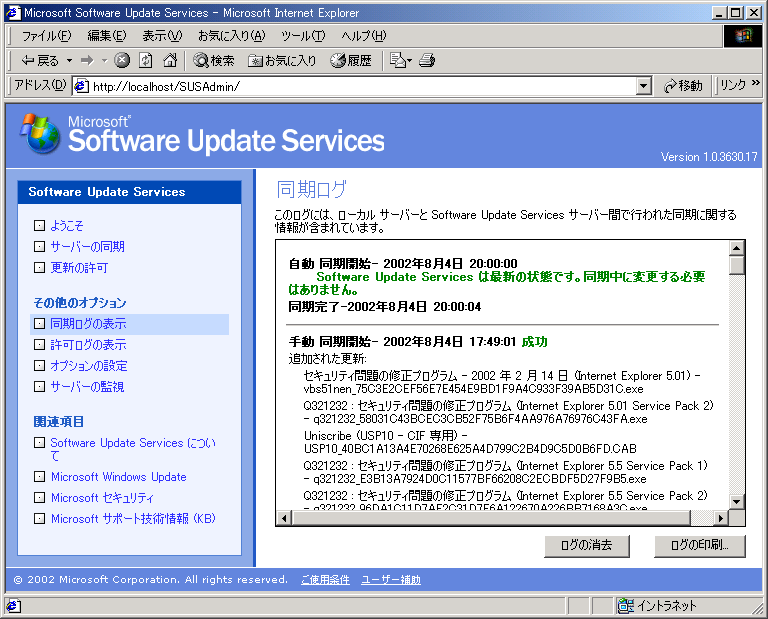Expand the address bar dropdown
768x619 pixels.
(x=644, y=86)
